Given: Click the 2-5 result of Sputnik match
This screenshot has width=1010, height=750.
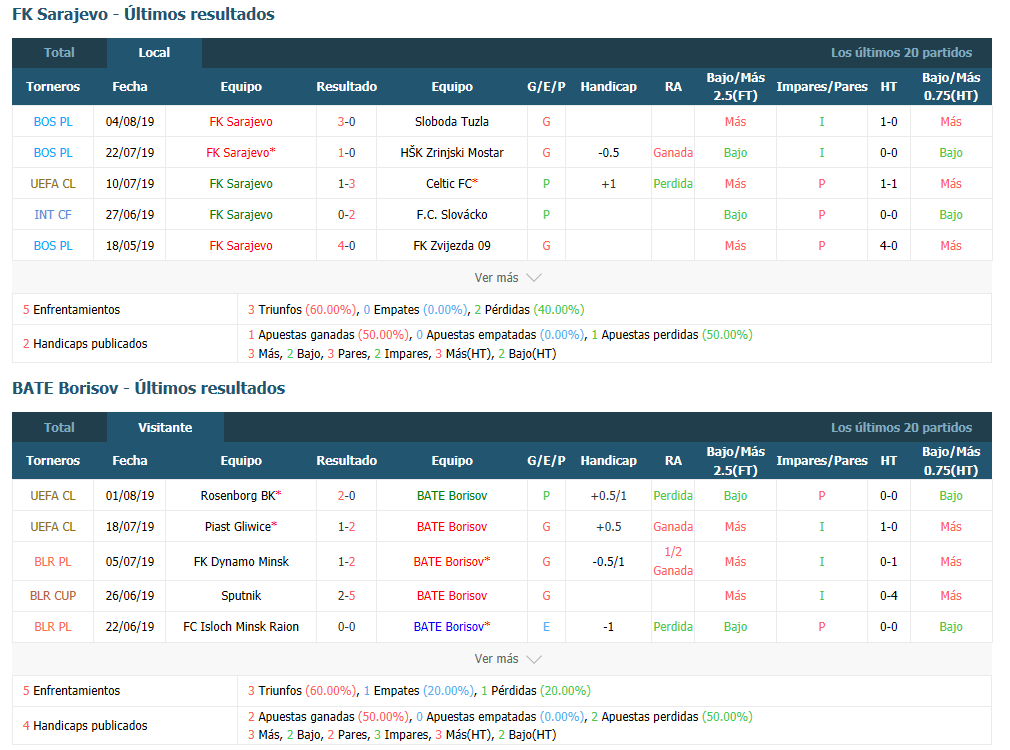Looking at the screenshot, I should tap(347, 595).
